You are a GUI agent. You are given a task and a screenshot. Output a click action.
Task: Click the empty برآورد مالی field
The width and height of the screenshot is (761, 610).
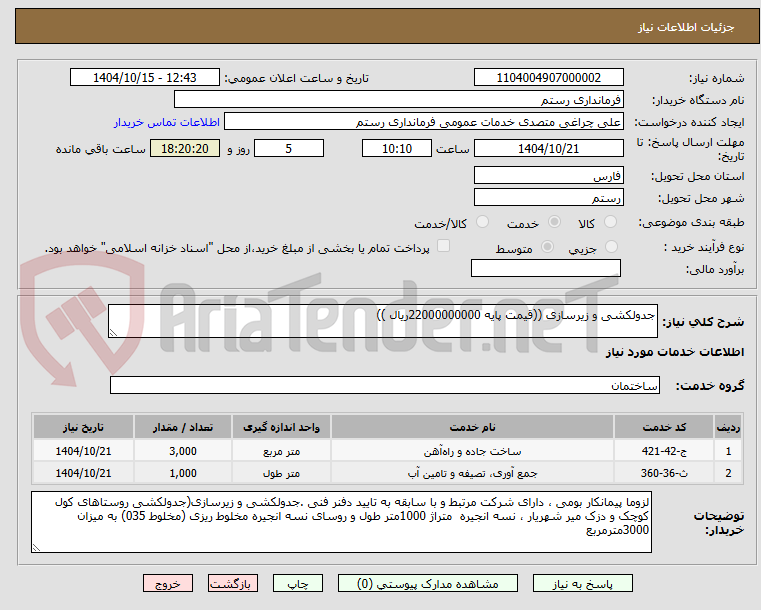(546, 268)
